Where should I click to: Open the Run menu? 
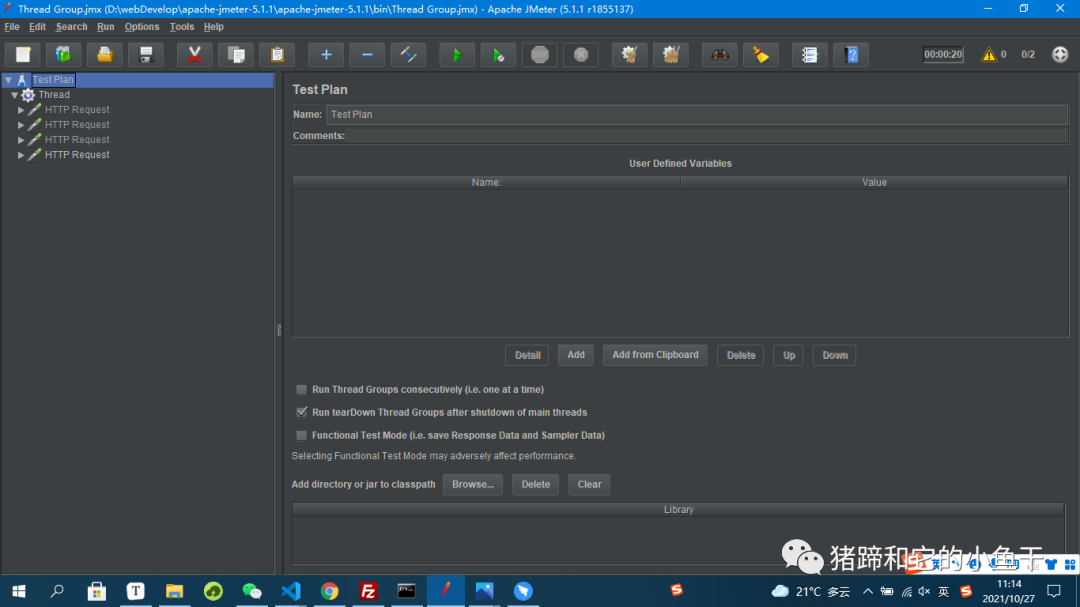coord(105,27)
